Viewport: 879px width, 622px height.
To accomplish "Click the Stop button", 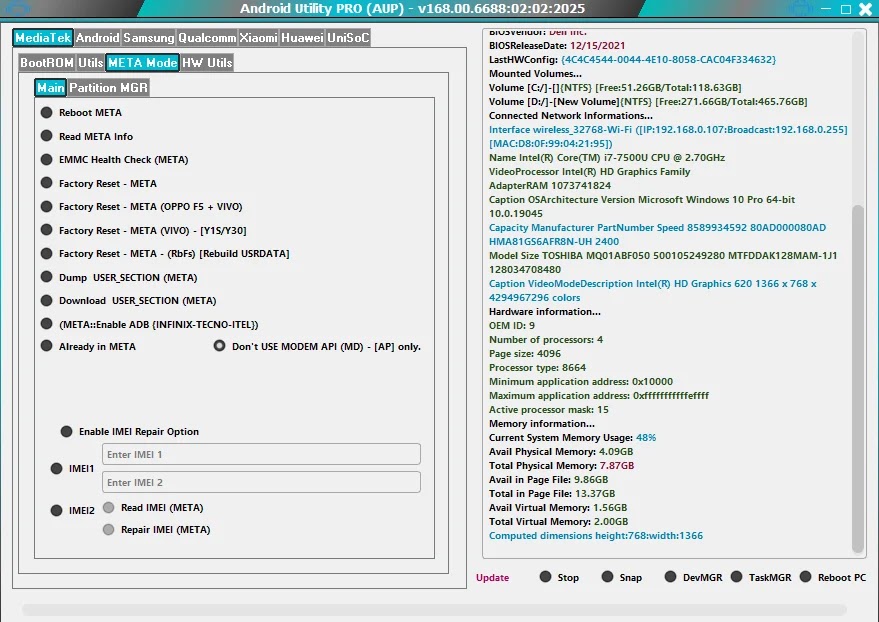I will tap(559, 577).
